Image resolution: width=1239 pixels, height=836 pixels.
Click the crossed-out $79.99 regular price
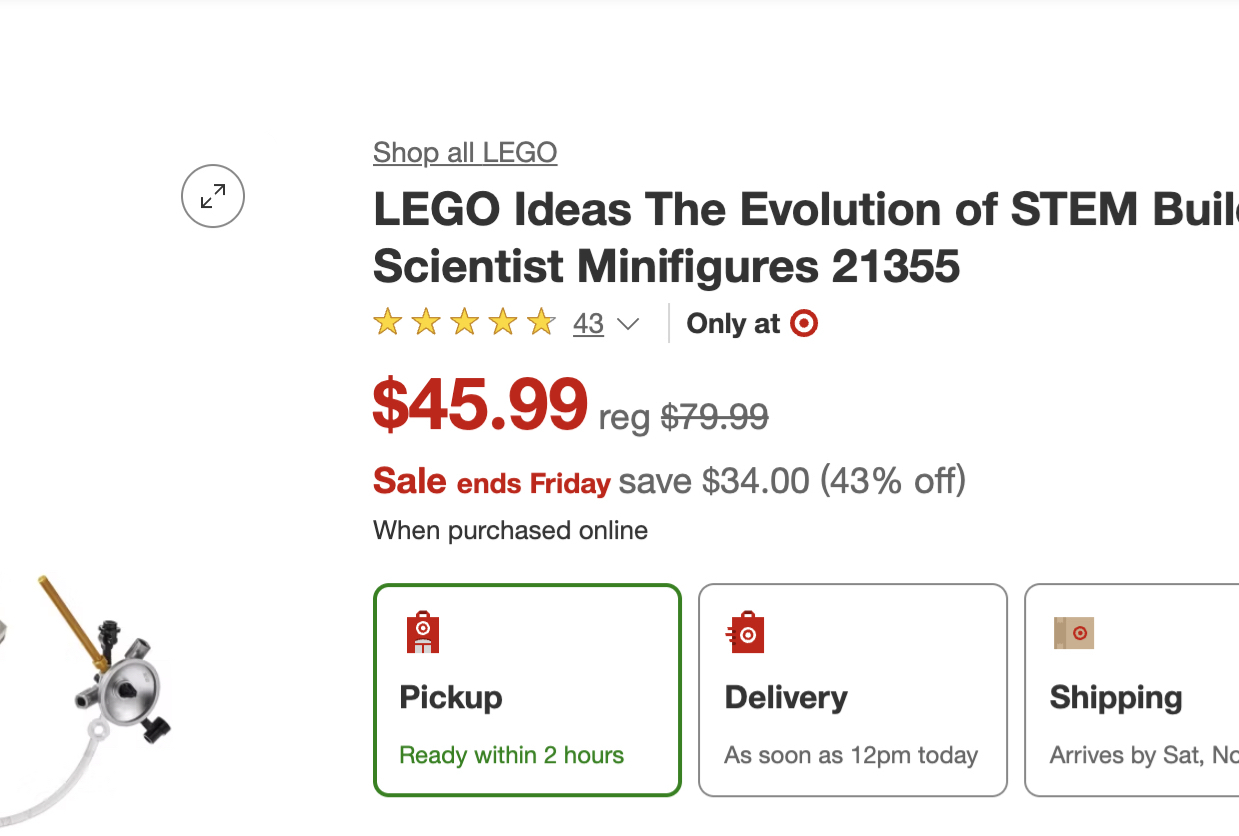click(x=714, y=416)
